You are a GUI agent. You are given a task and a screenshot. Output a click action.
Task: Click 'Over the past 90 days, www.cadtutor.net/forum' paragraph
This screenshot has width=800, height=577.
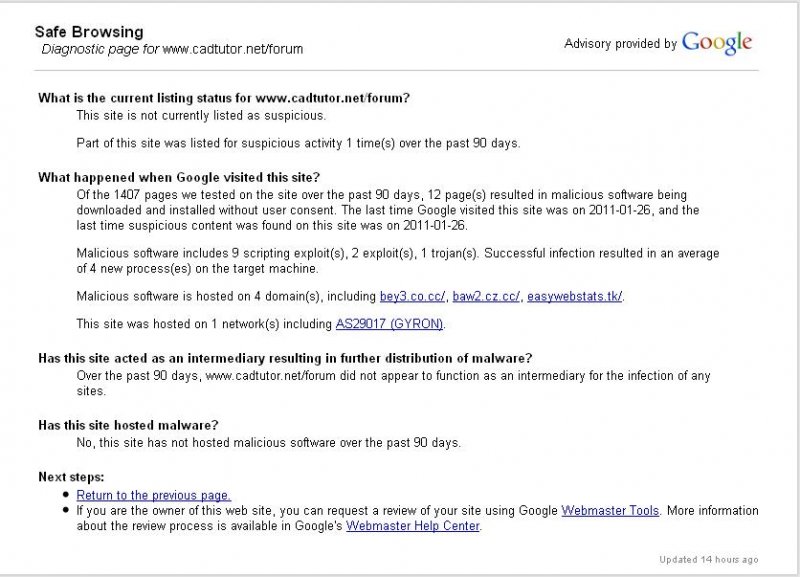(393, 383)
